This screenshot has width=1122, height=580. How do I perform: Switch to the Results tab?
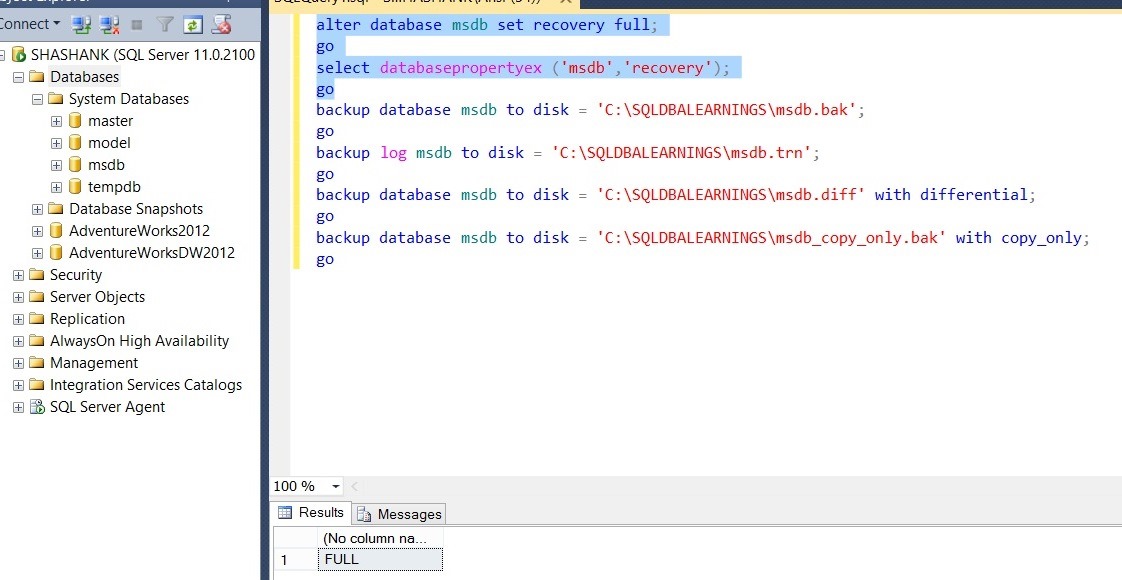[x=311, y=513]
